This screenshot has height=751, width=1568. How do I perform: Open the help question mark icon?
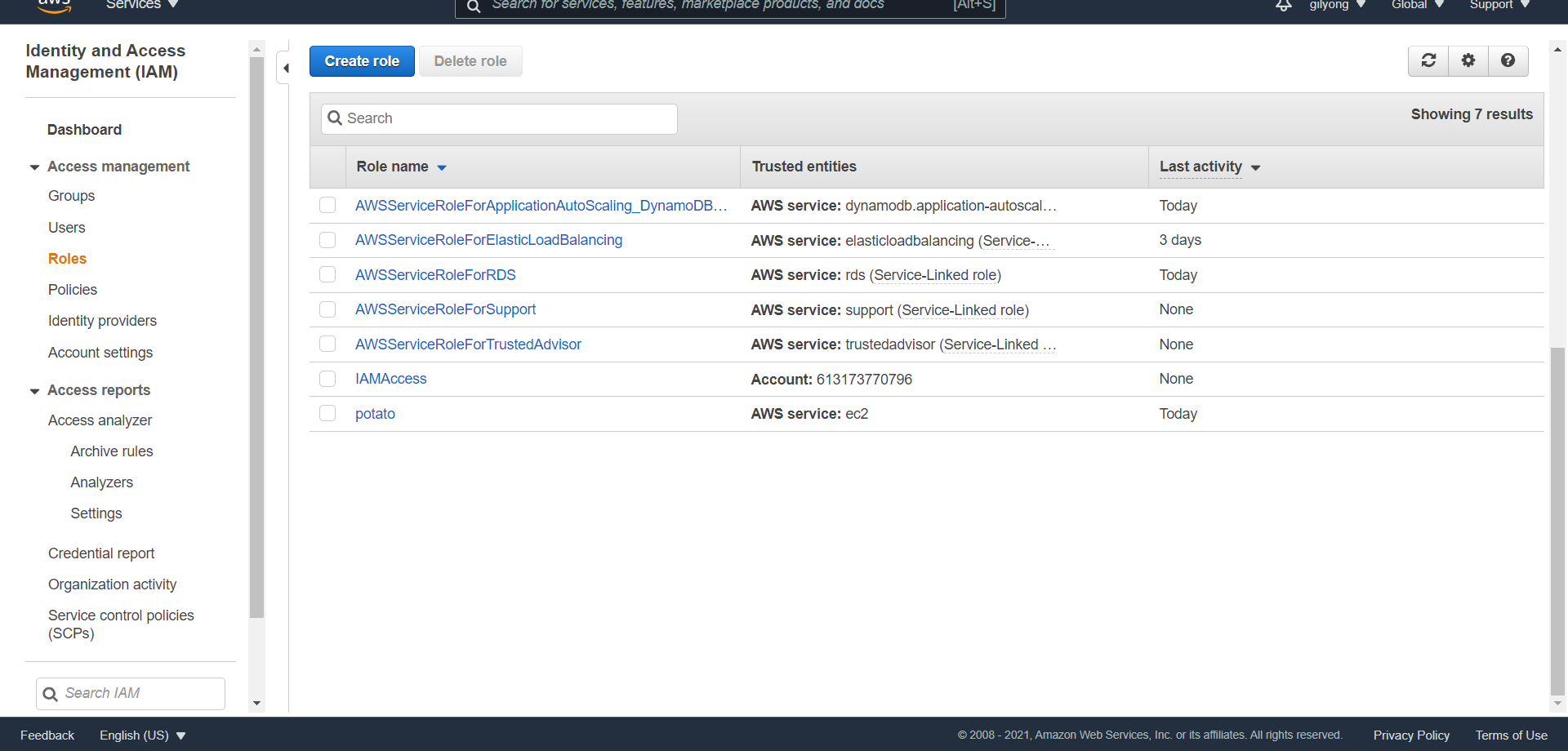point(1508,60)
